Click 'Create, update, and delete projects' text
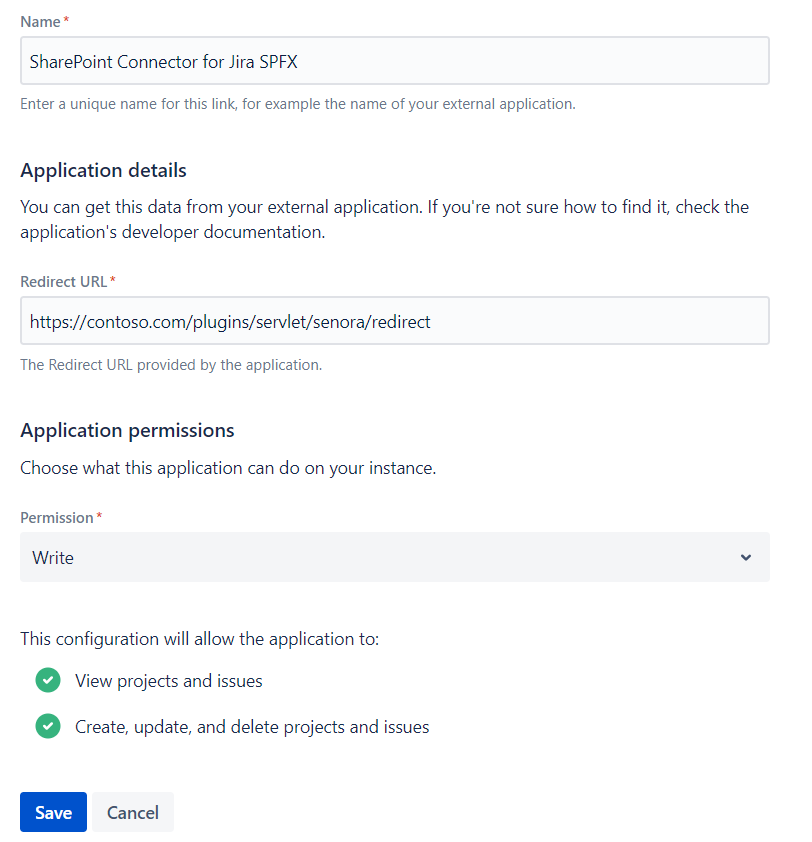 tap(252, 727)
